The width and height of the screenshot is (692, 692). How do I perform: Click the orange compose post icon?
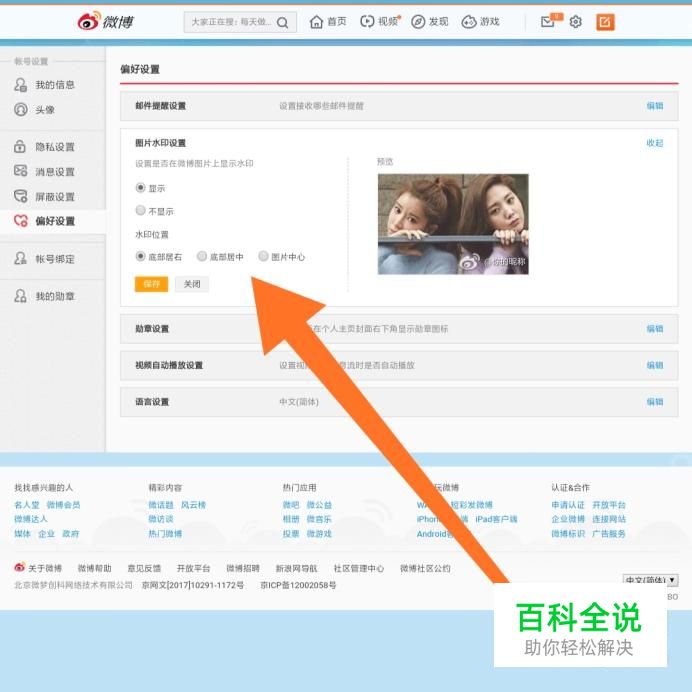(605, 22)
